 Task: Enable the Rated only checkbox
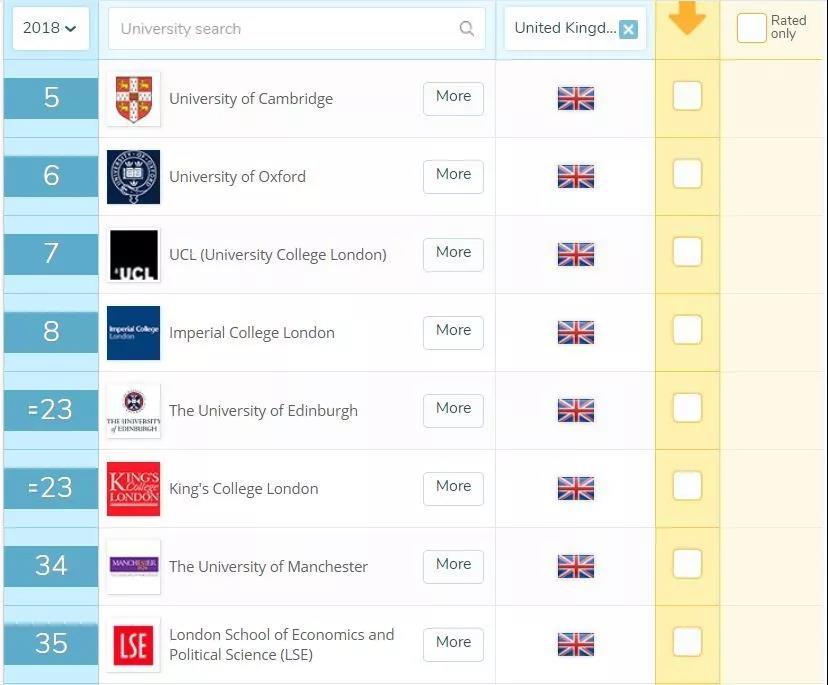(751, 28)
